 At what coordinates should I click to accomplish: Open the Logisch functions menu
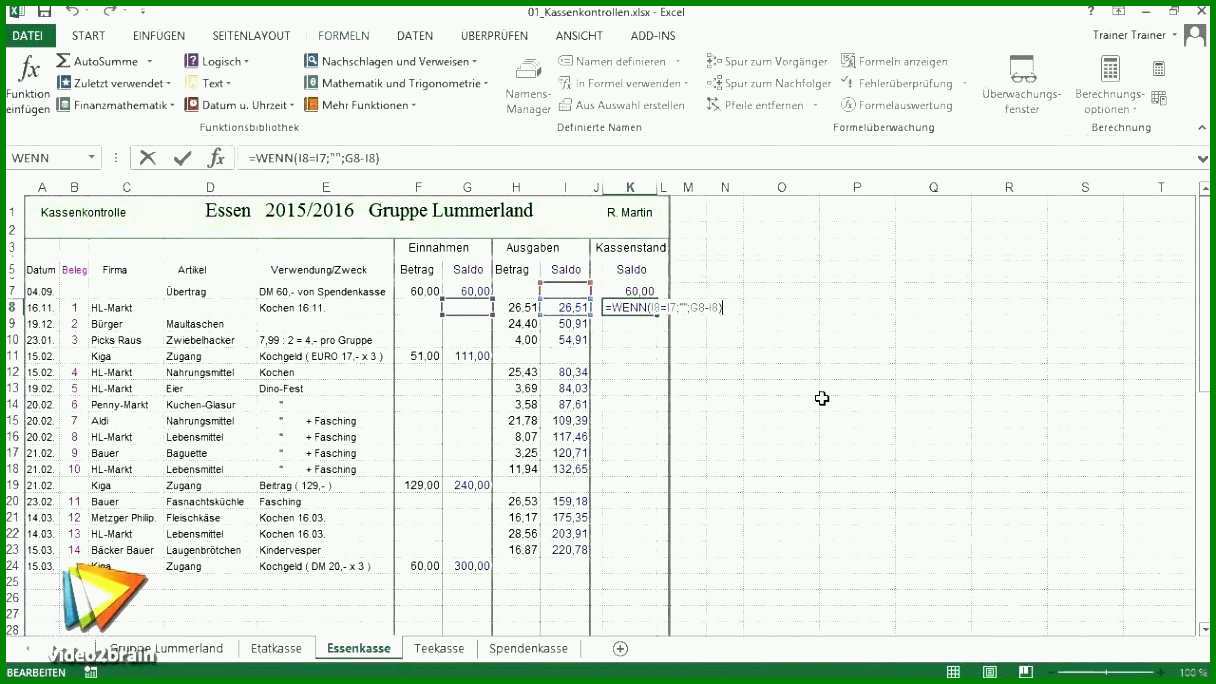click(218, 62)
